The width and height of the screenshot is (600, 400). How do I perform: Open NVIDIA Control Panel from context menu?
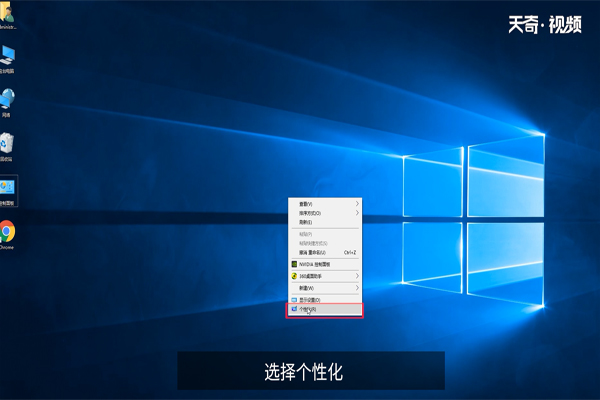(324, 264)
